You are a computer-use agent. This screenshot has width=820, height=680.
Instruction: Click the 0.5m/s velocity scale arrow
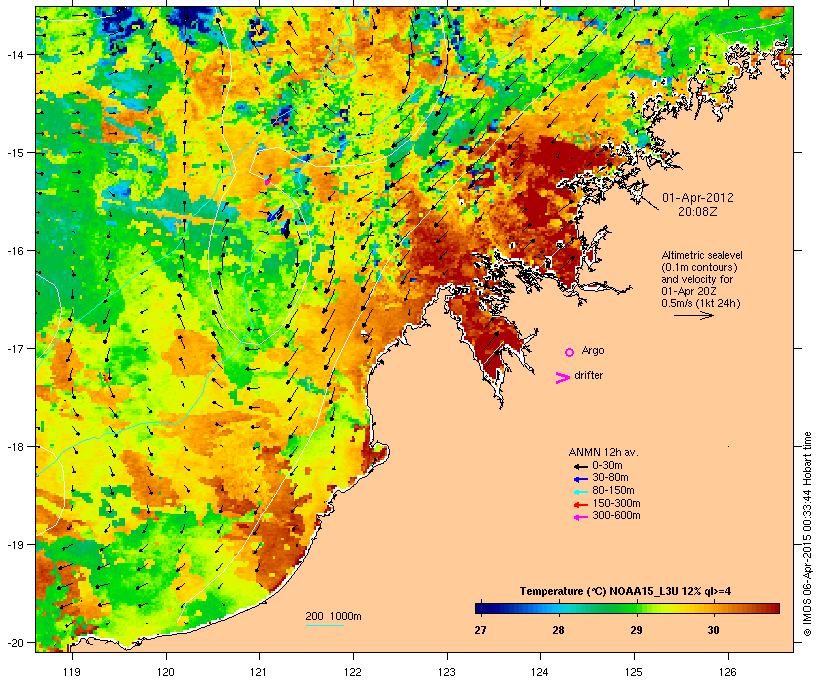pos(694,315)
